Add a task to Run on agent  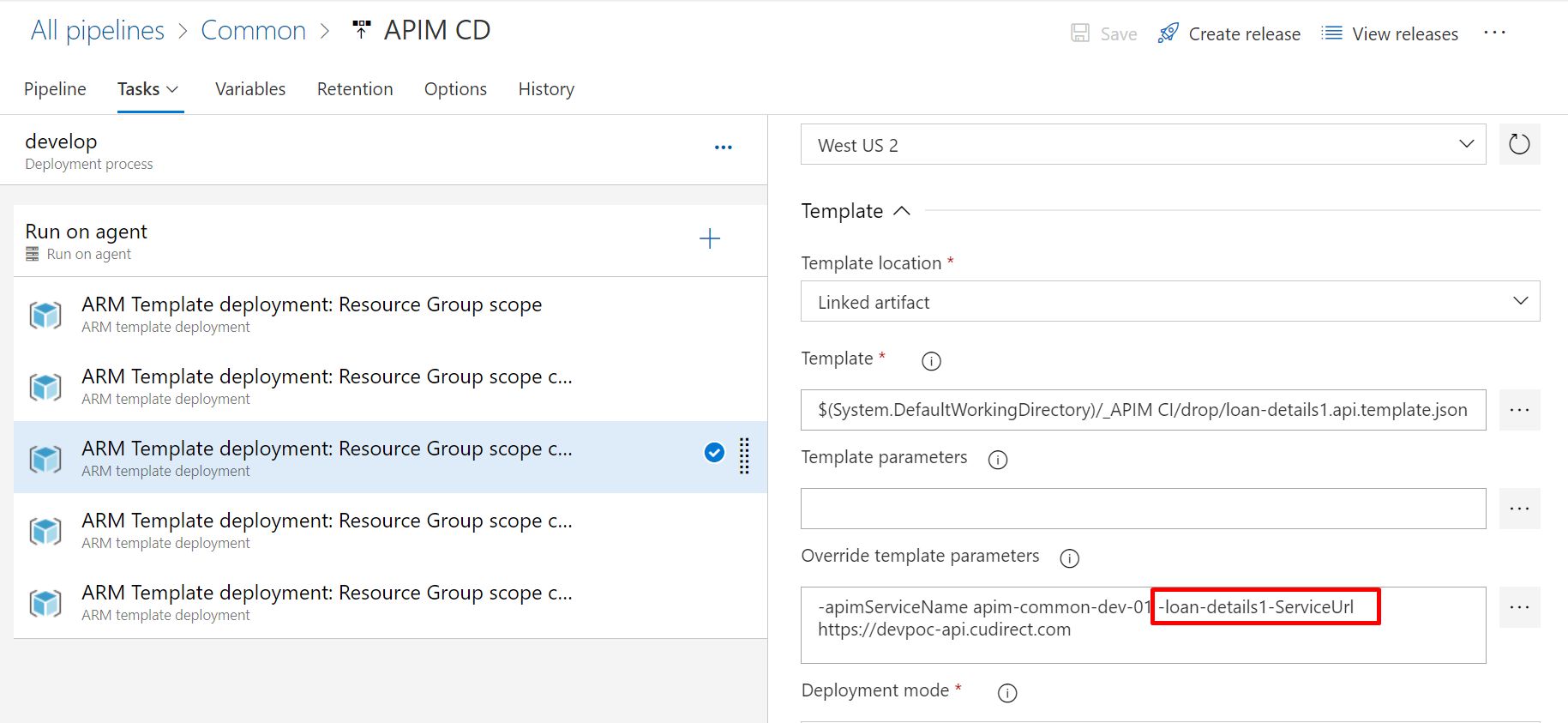(710, 238)
